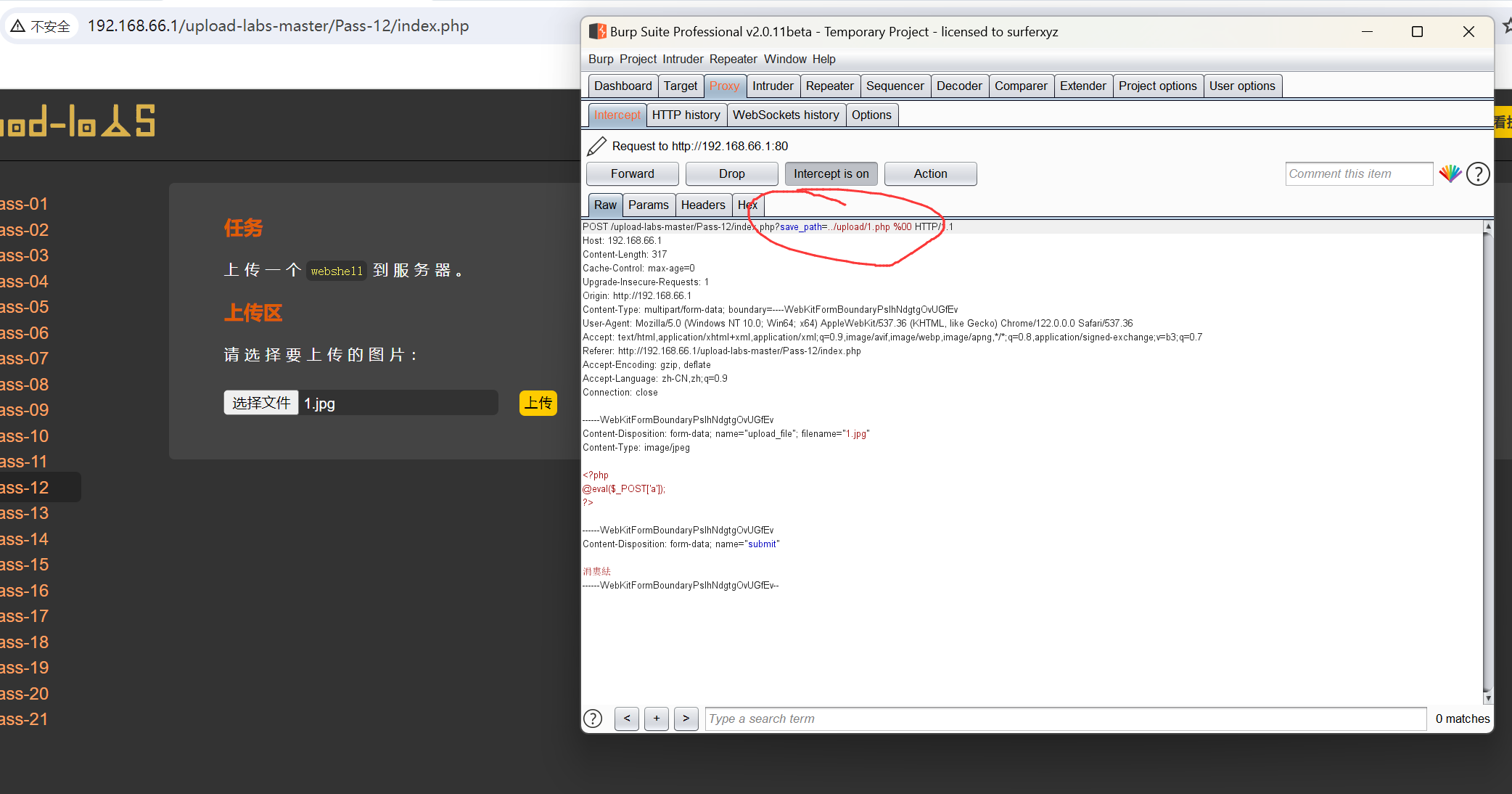
Task: Click the filename="1.jpg" text in request
Action: [x=835, y=434]
